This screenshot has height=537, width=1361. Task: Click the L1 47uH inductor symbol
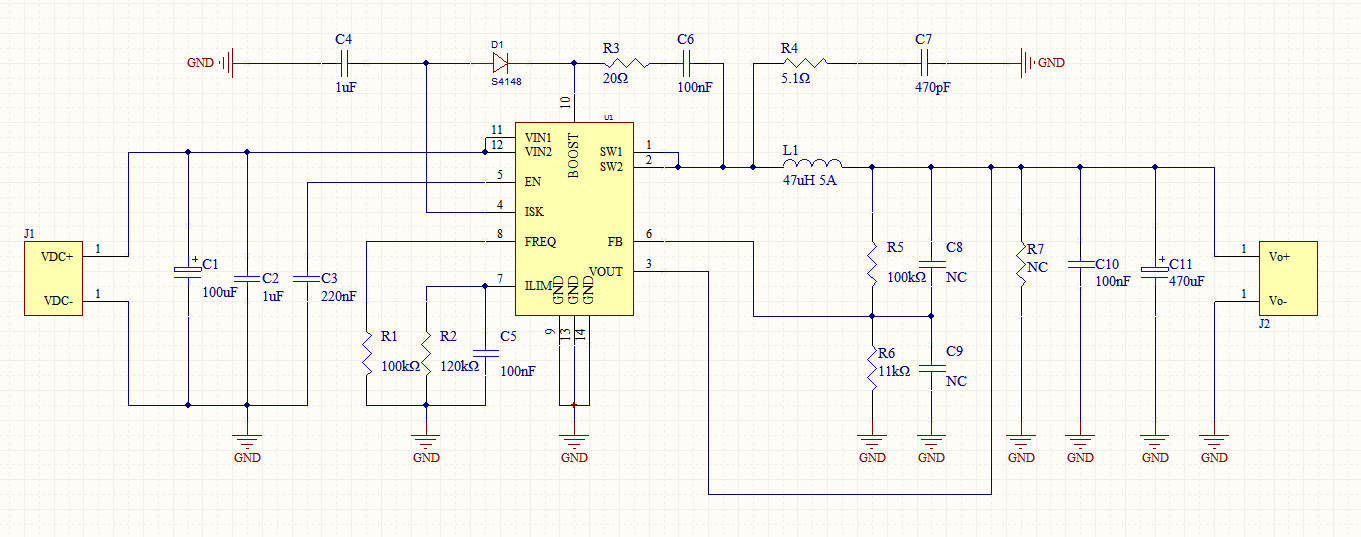tap(811, 166)
